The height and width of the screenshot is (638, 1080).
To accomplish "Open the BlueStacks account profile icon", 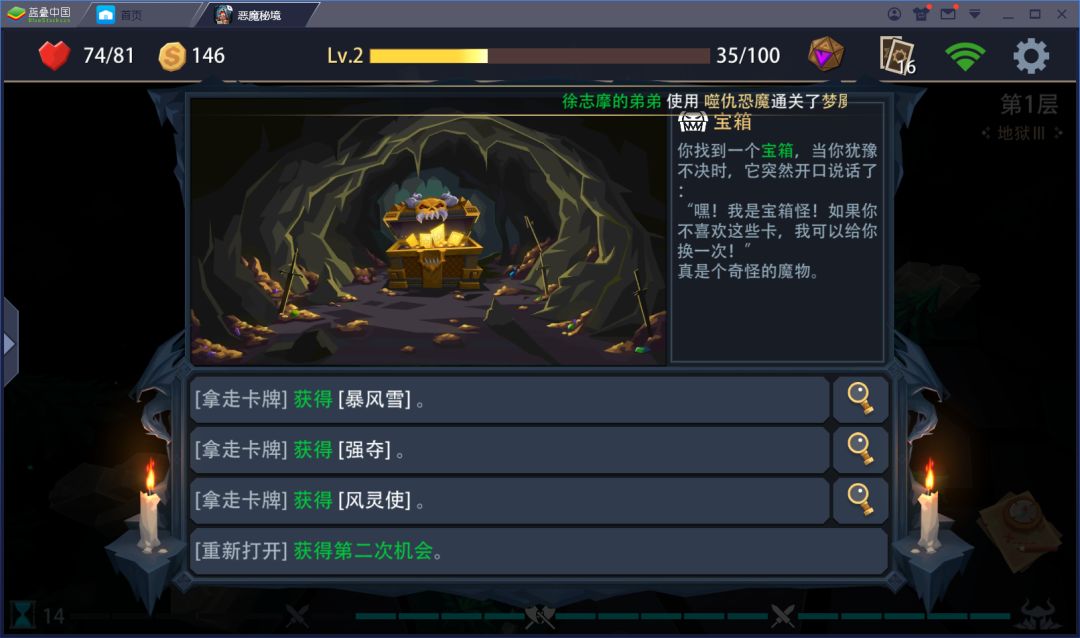I will click(x=894, y=14).
